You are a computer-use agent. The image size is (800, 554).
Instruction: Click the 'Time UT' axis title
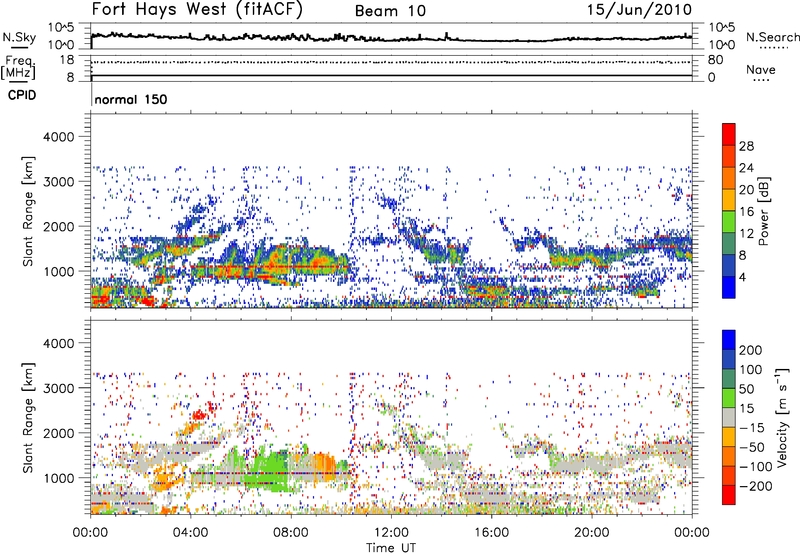click(x=391, y=548)
